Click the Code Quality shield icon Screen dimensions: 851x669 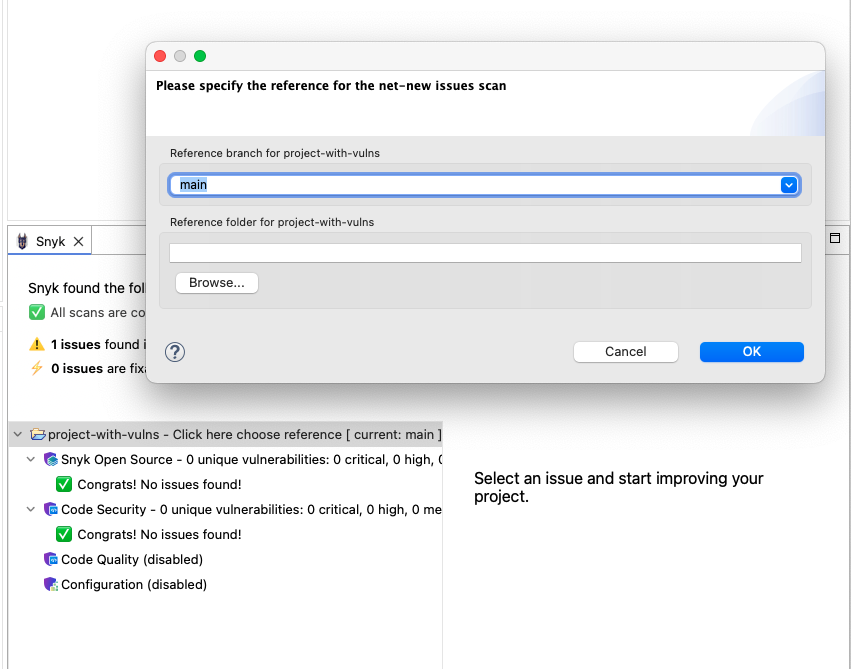tap(51, 560)
